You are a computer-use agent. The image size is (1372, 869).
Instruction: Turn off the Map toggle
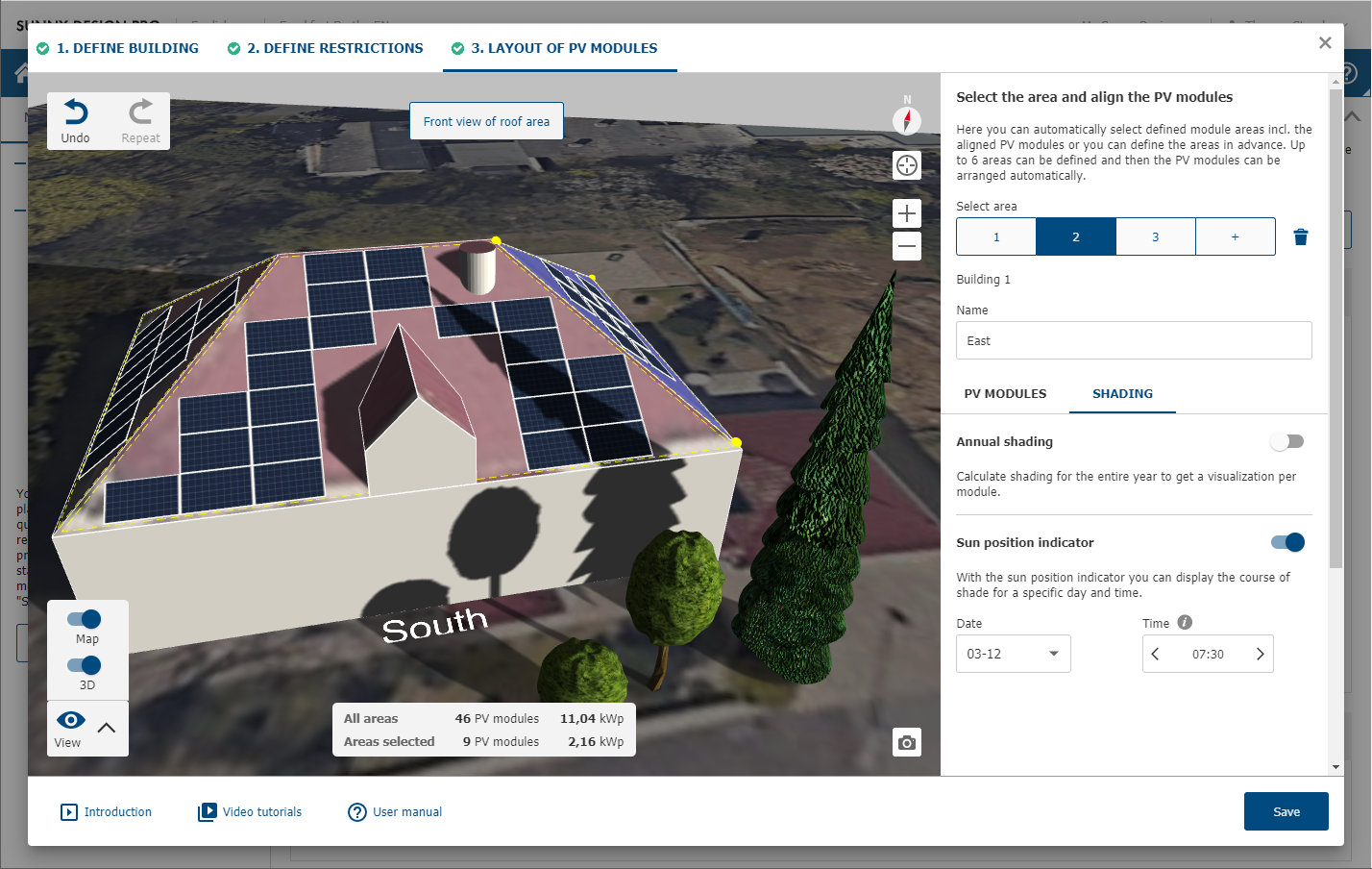point(85,619)
